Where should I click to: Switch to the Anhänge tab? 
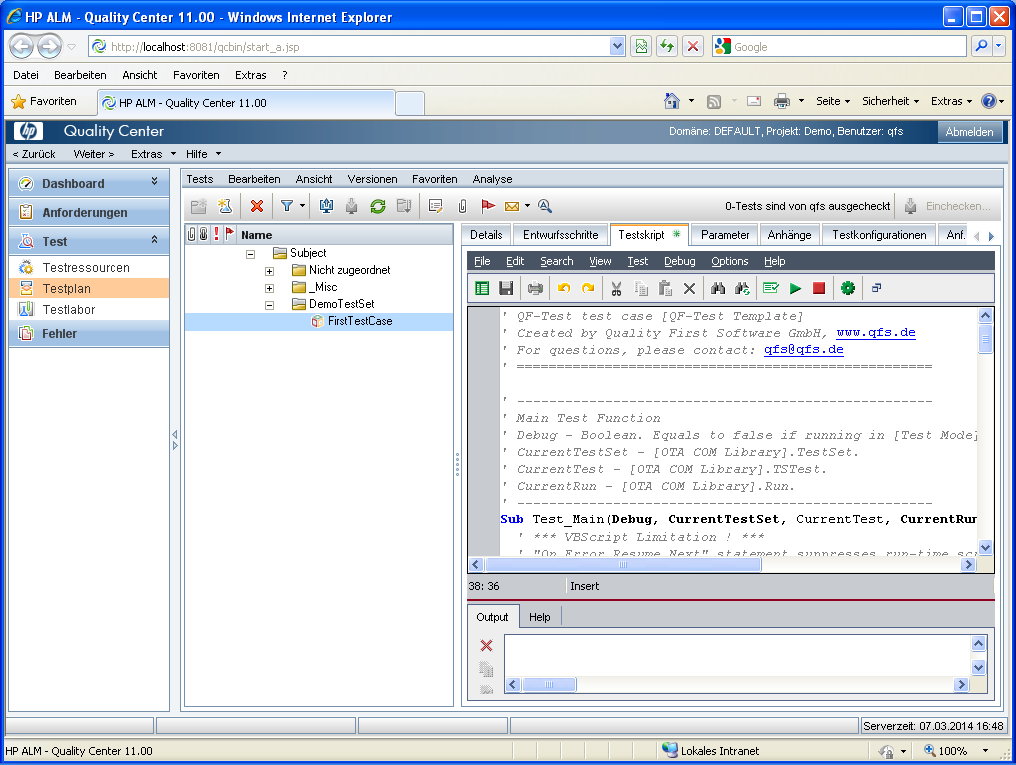[x=789, y=234]
